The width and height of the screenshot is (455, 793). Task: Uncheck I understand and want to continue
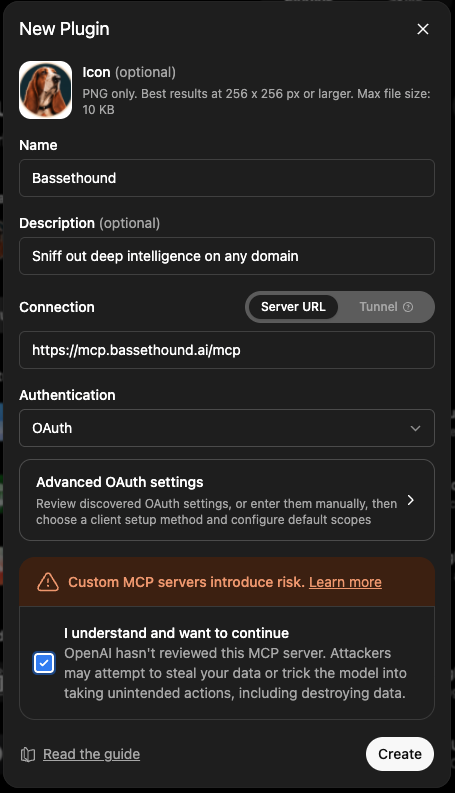pyautogui.click(x=44, y=663)
